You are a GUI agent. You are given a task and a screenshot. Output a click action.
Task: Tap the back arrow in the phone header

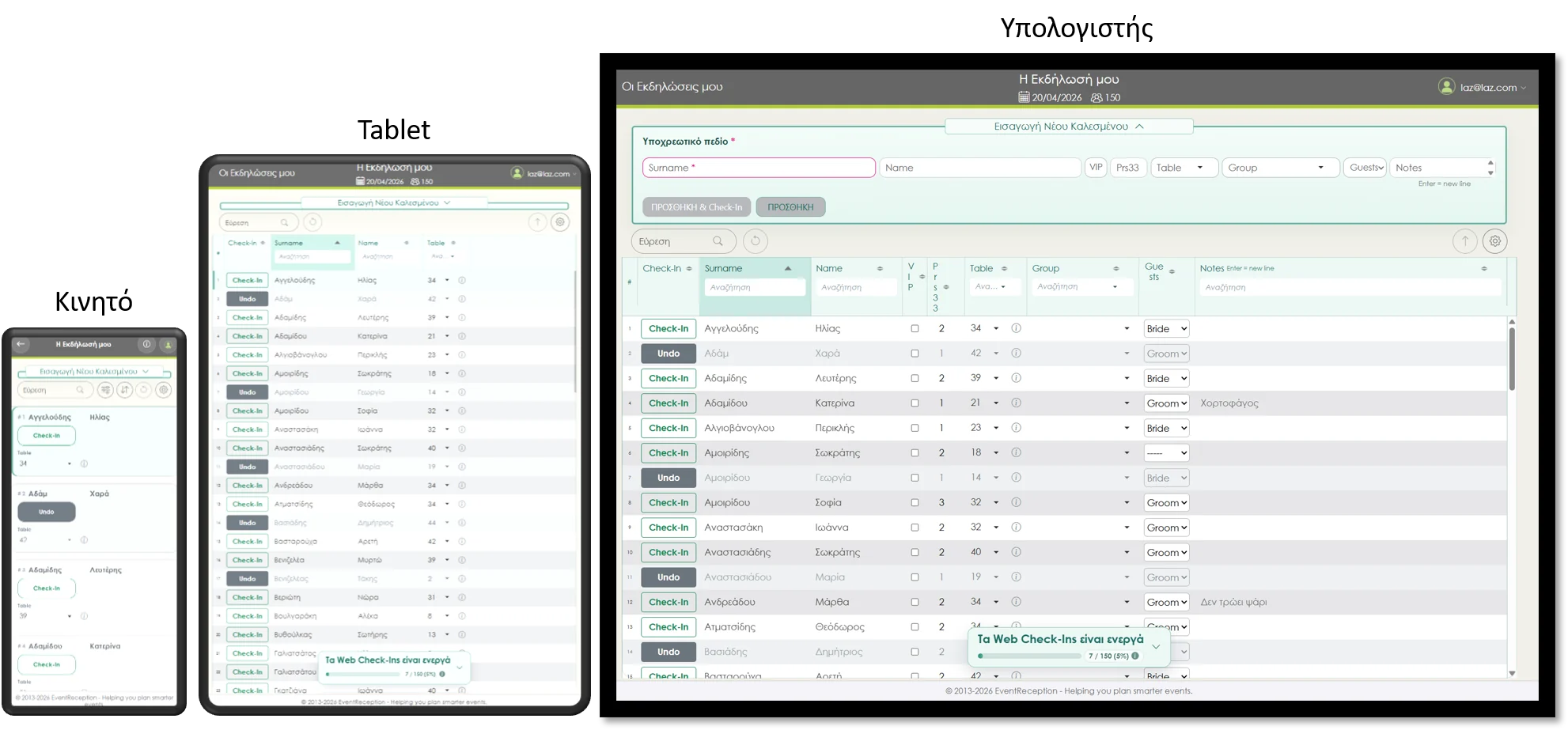click(21, 345)
